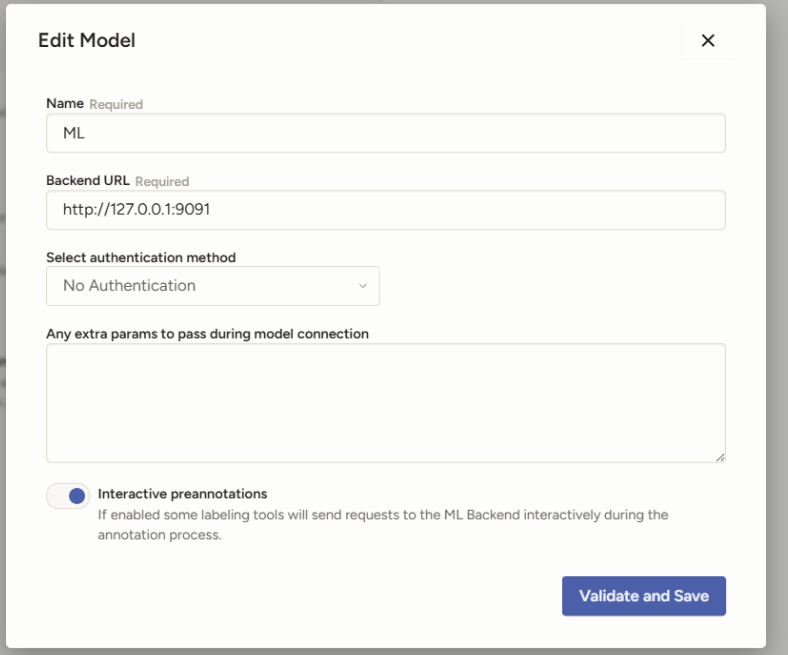Click the Required hint beside Name
Screen dimensions: 788x655
pyautogui.click(x=116, y=104)
